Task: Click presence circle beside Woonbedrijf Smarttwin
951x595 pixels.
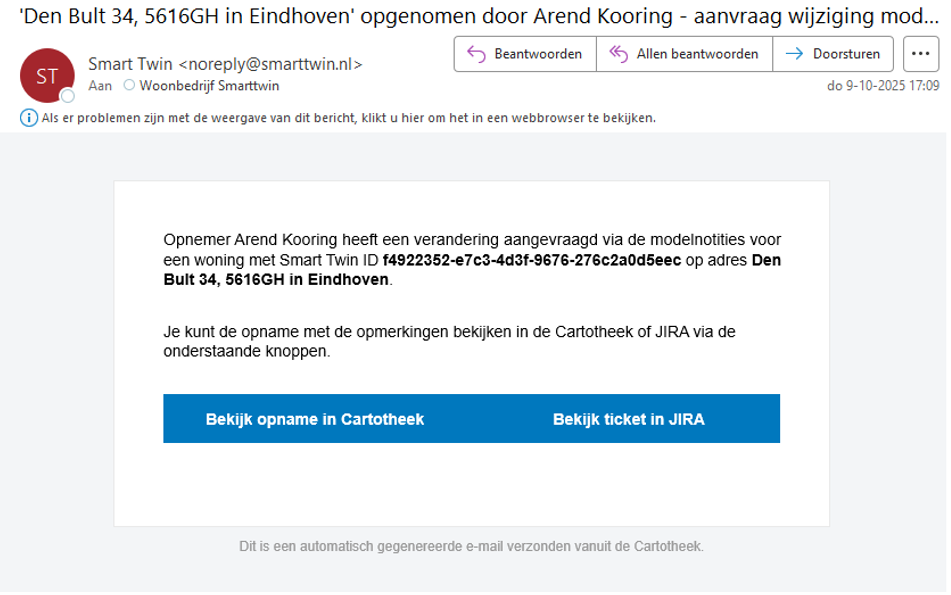Action: click(128, 86)
